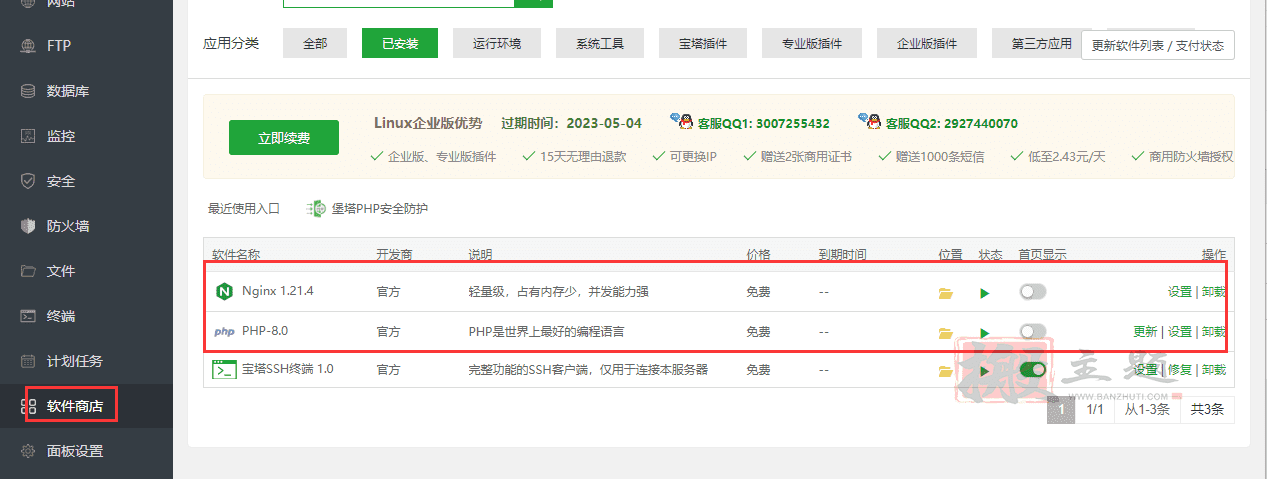The image size is (1267, 479).
Task: Select 专业版插件 category tab
Action: click(812, 43)
